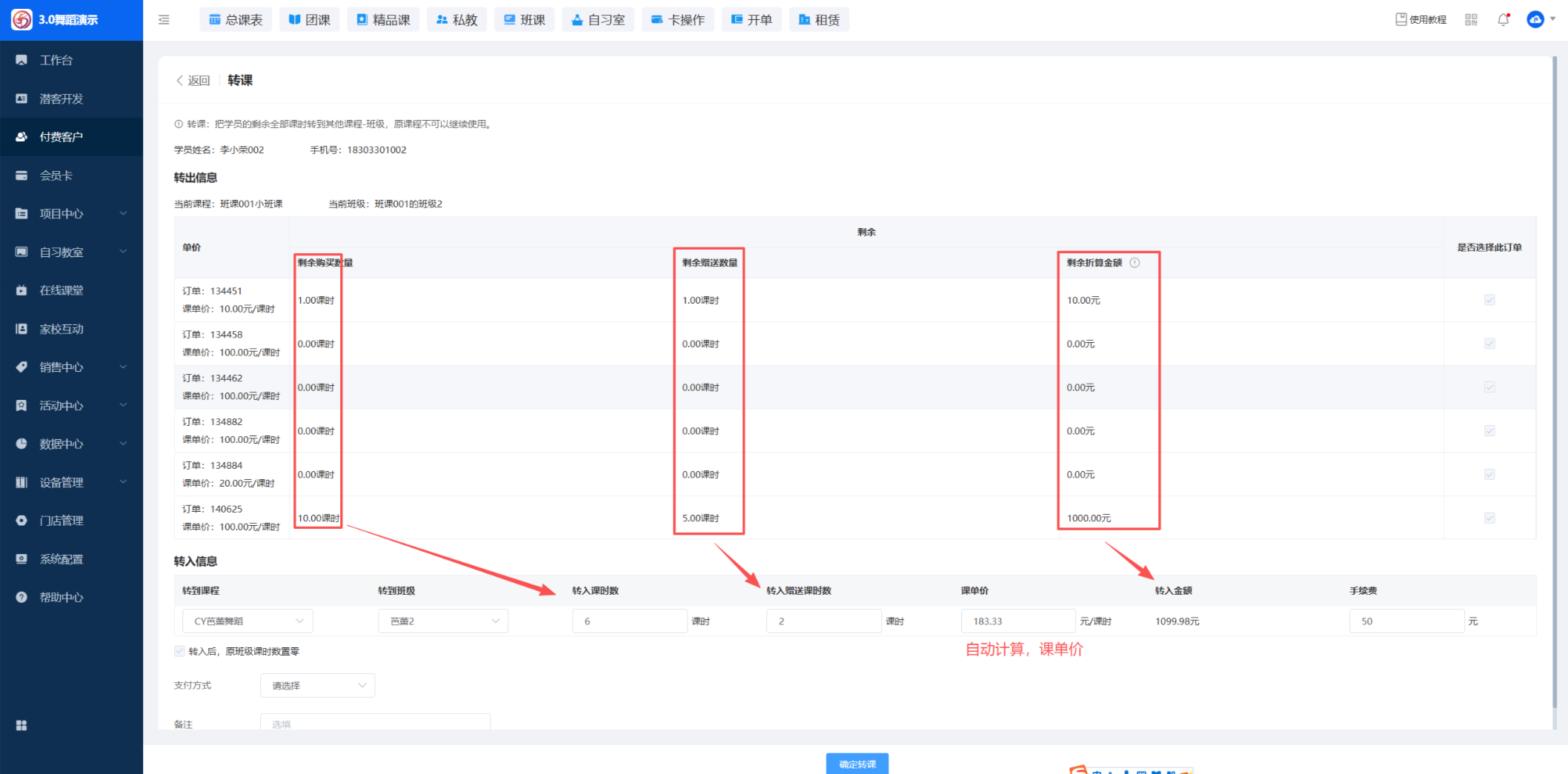This screenshot has width=1568, height=774.
Task: Switch to the 总课表 top tab
Action: click(236, 20)
